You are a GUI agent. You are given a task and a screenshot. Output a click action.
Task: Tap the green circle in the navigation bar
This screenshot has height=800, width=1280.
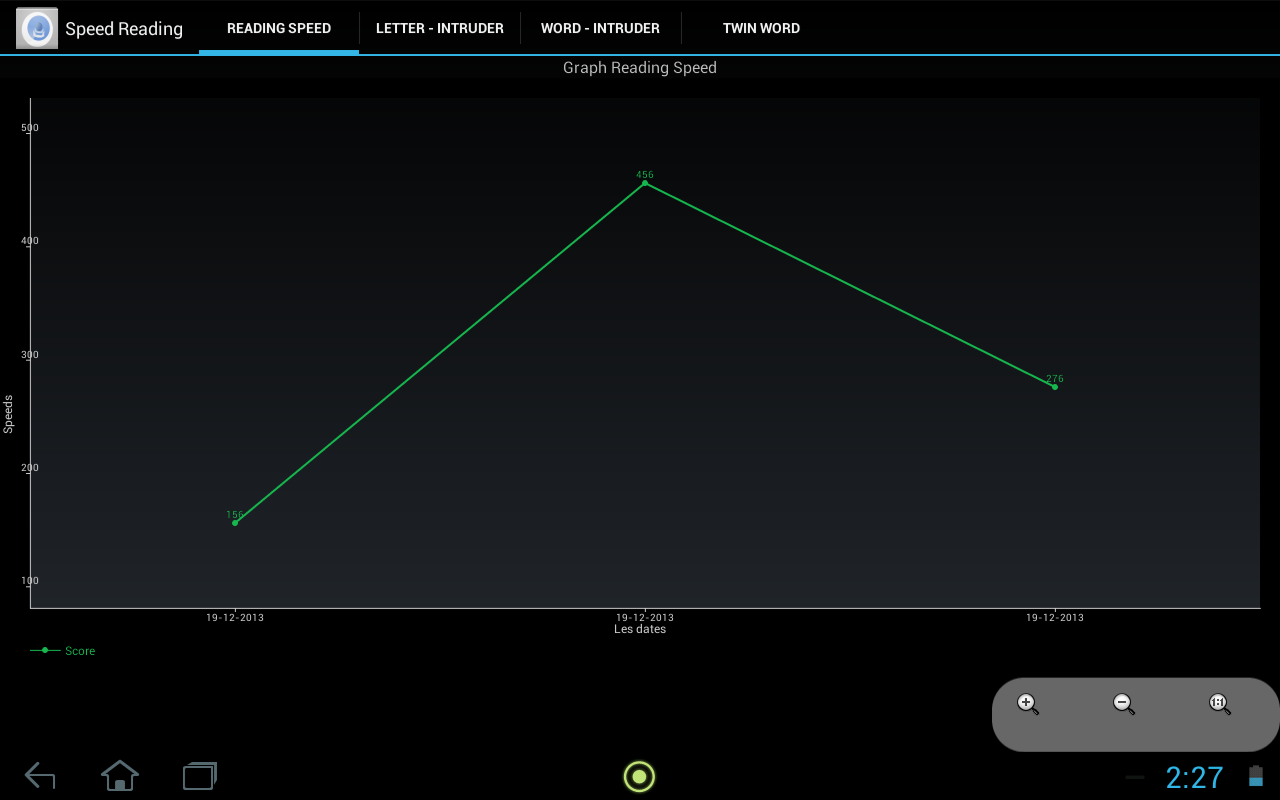coord(639,776)
